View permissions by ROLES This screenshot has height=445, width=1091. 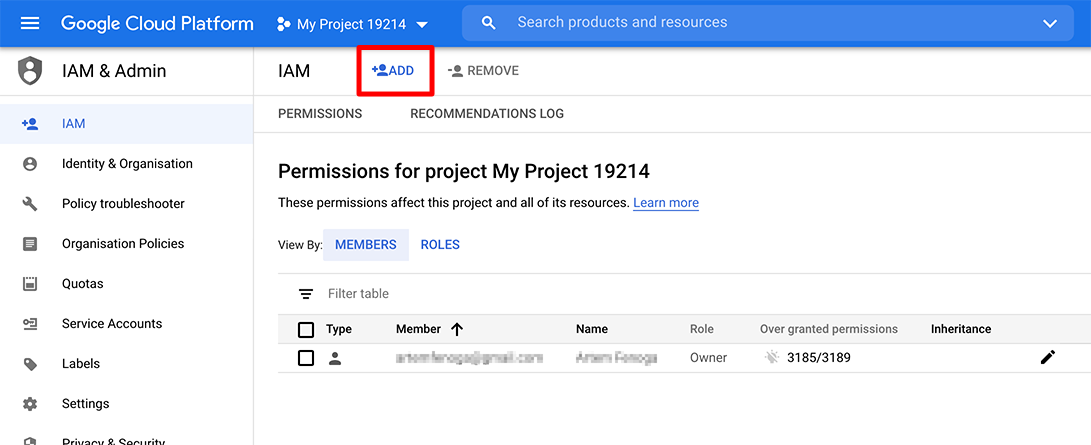pos(440,245)
